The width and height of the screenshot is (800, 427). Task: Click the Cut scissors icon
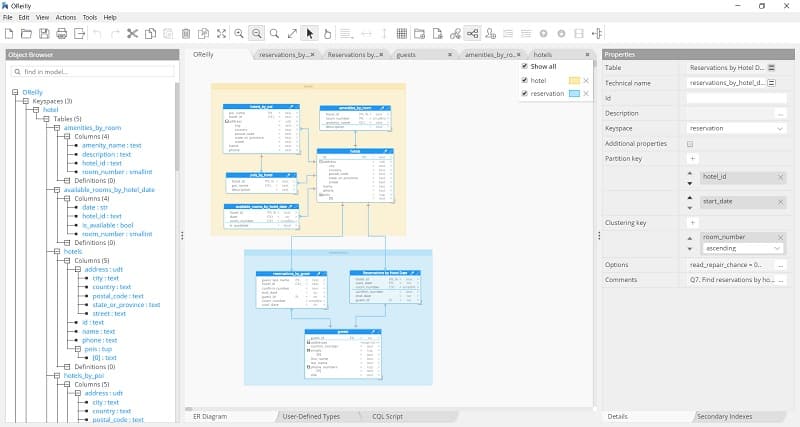[x=133, y=34]
